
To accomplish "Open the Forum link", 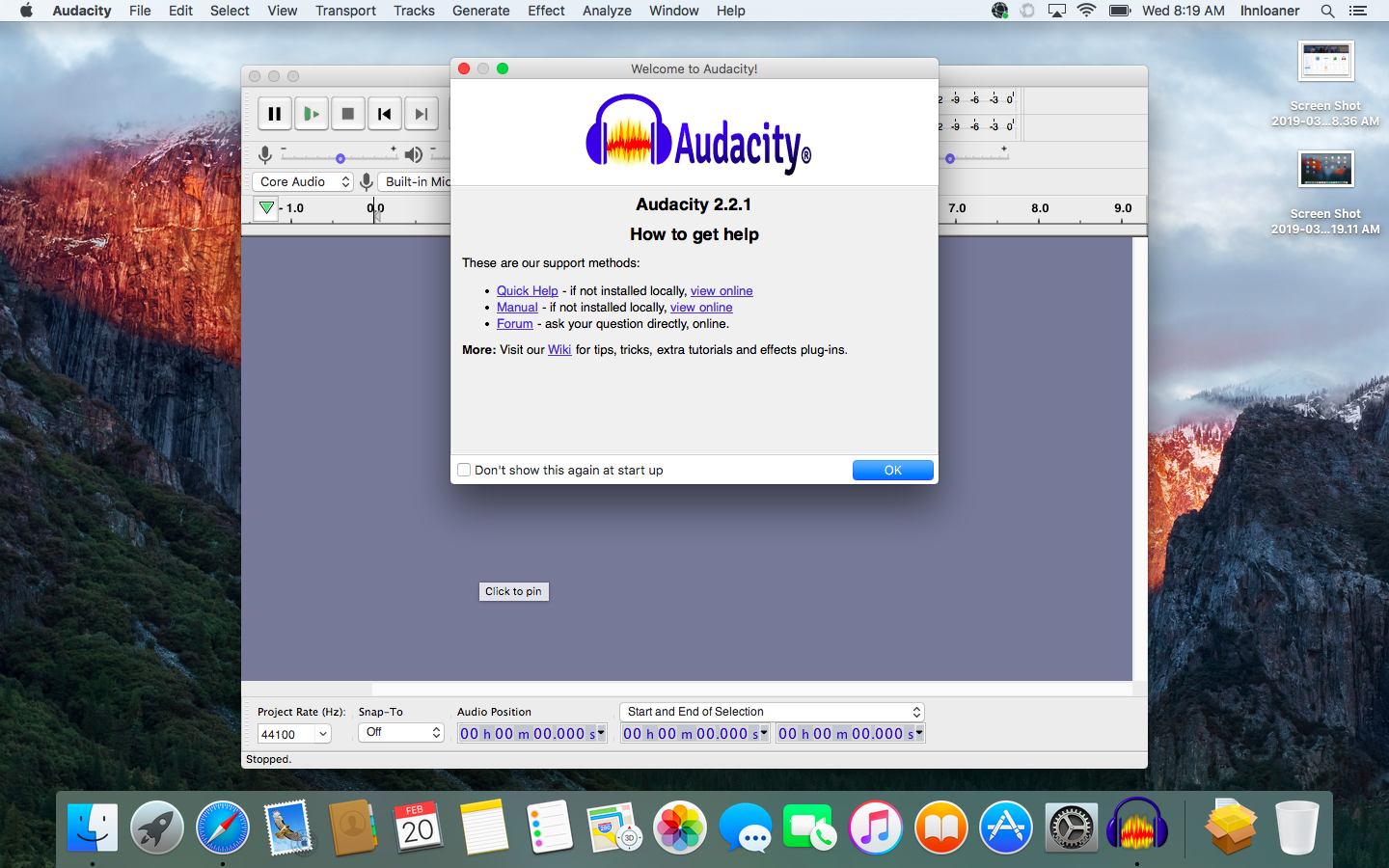I will 514,324.
